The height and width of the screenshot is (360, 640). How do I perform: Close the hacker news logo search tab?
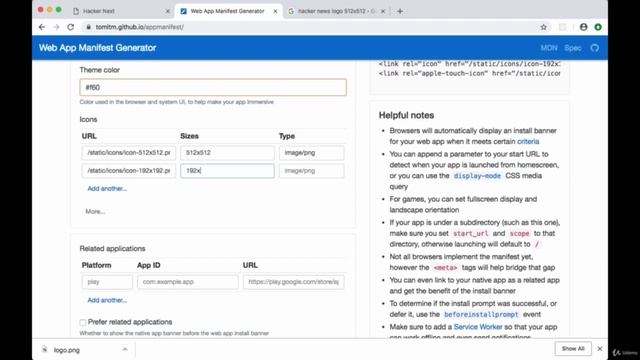pyautogui.click(x=383, y=11)
